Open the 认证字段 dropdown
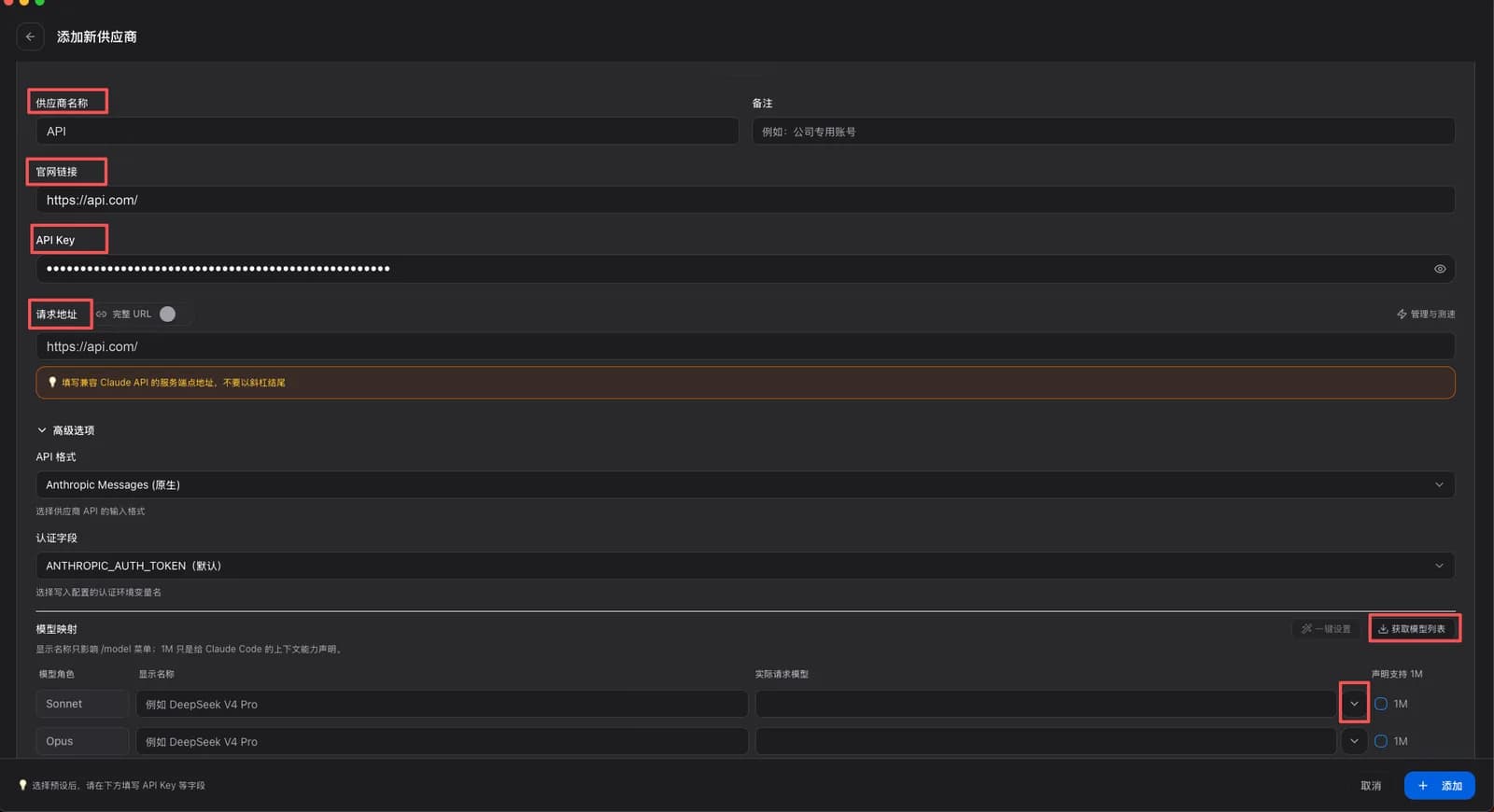 tap(745, 566)
